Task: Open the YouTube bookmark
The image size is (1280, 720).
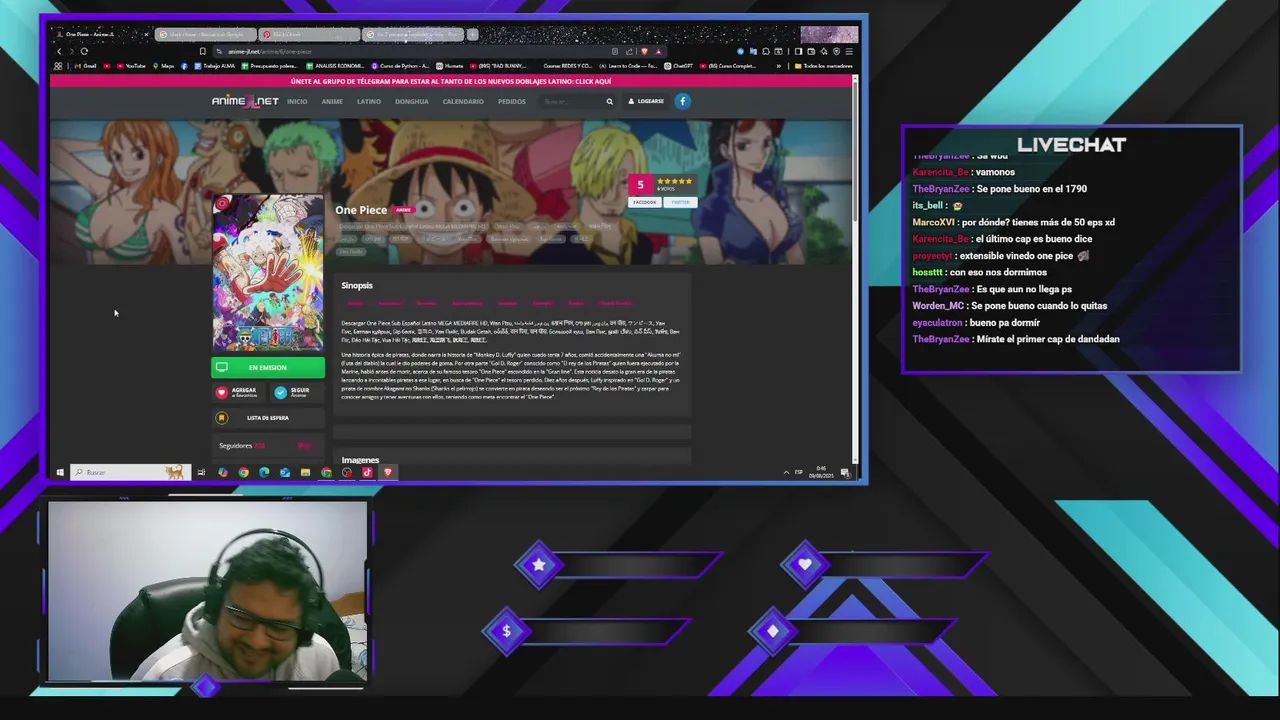Action: coord(131,66)
